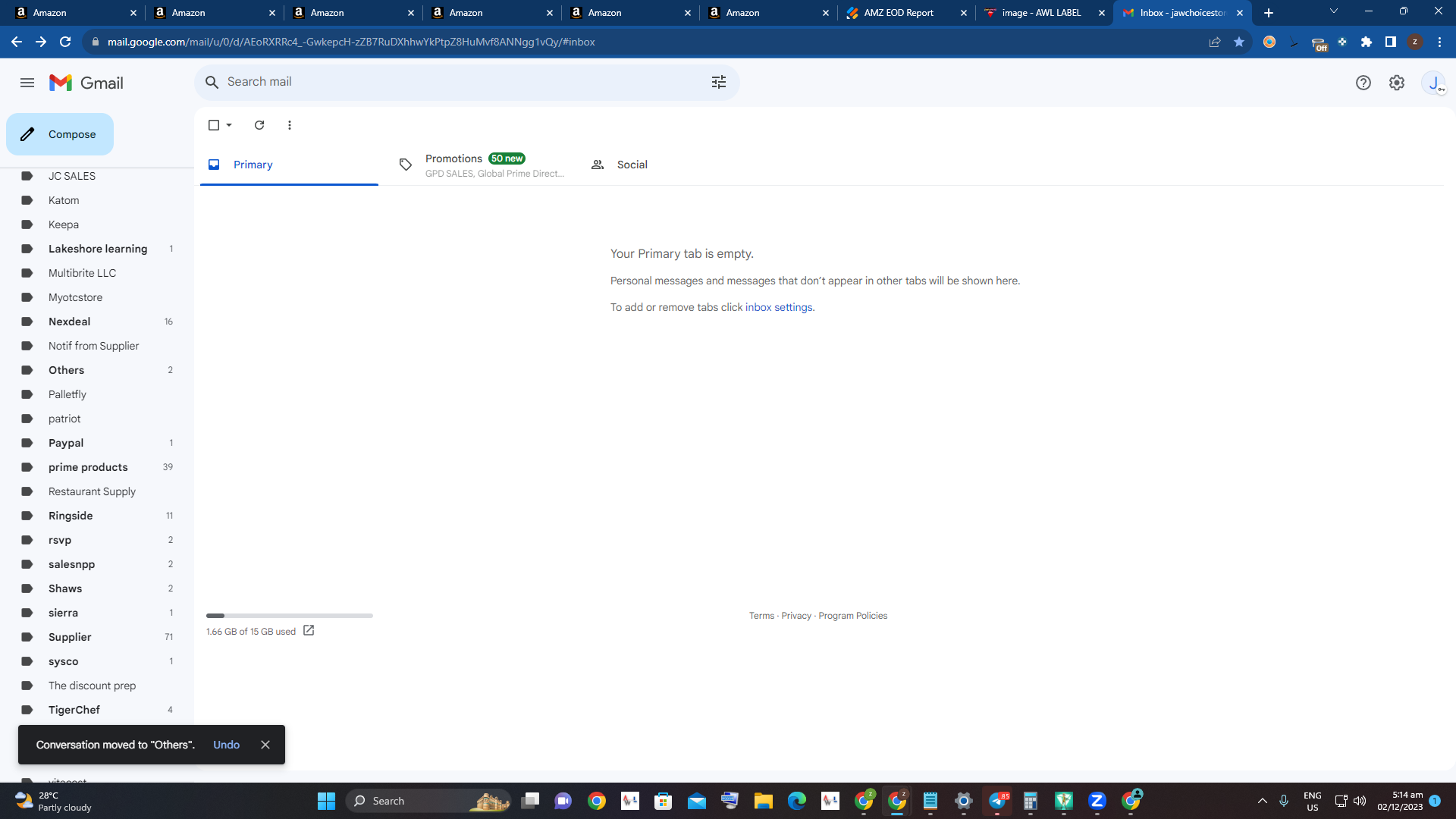
Task: Open the Lakeshore learning label
Action: click(97, 249)
